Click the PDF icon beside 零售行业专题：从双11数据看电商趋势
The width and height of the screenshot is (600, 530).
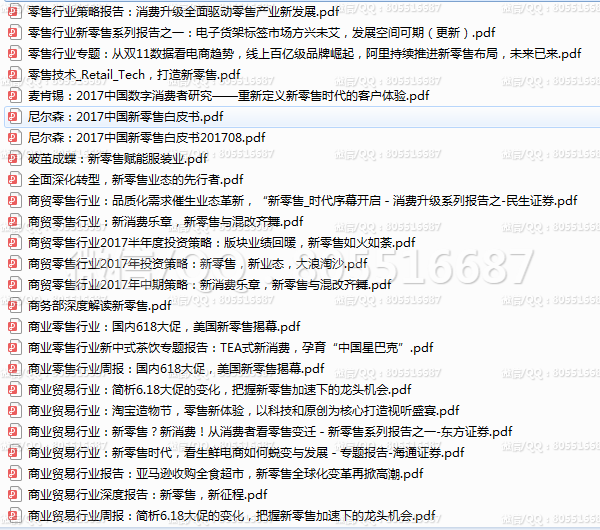[x=14, y=54]
